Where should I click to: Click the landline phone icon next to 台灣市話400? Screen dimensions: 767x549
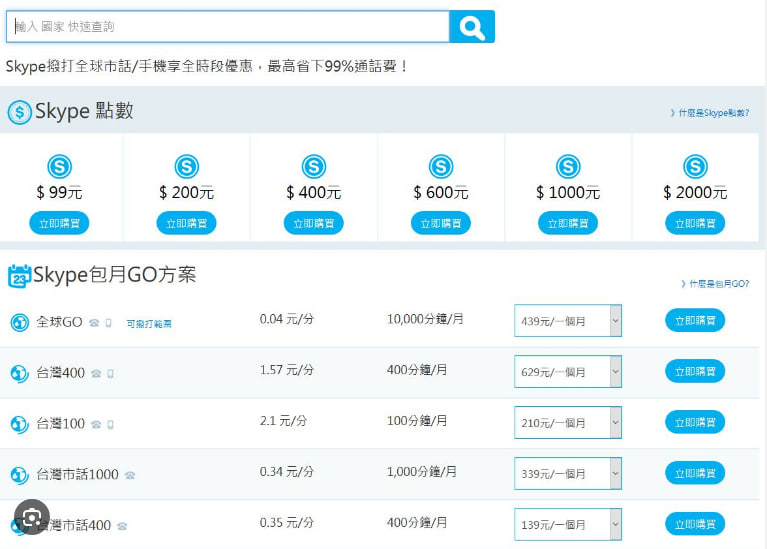122,526
